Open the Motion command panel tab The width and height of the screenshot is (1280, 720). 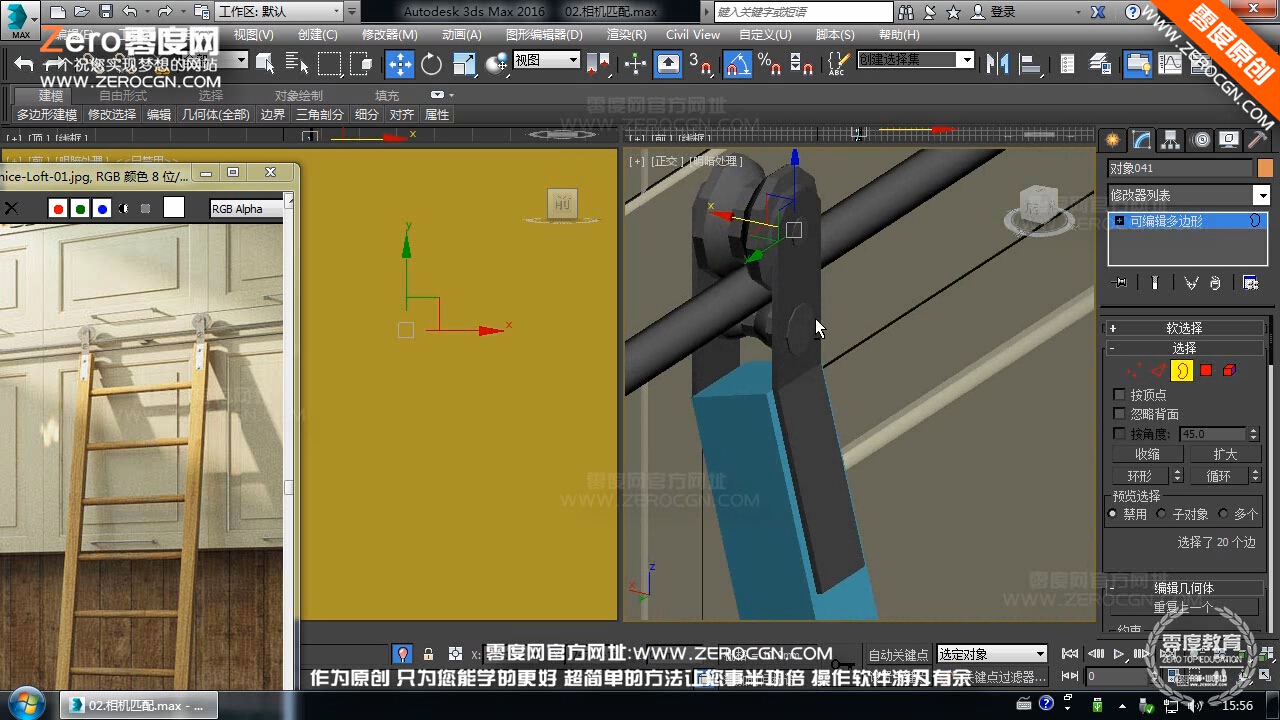point(1201,140)
